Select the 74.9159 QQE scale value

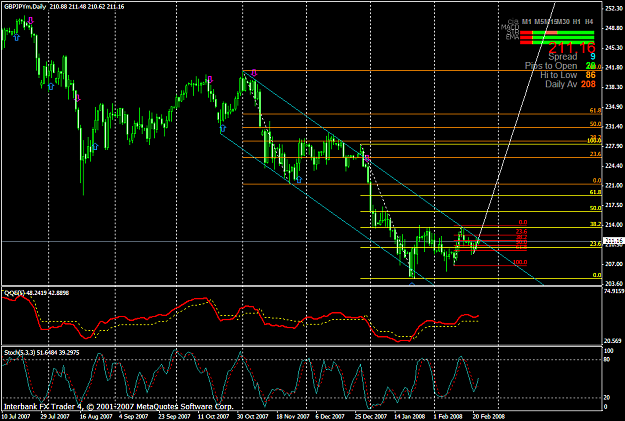[613, 291]
